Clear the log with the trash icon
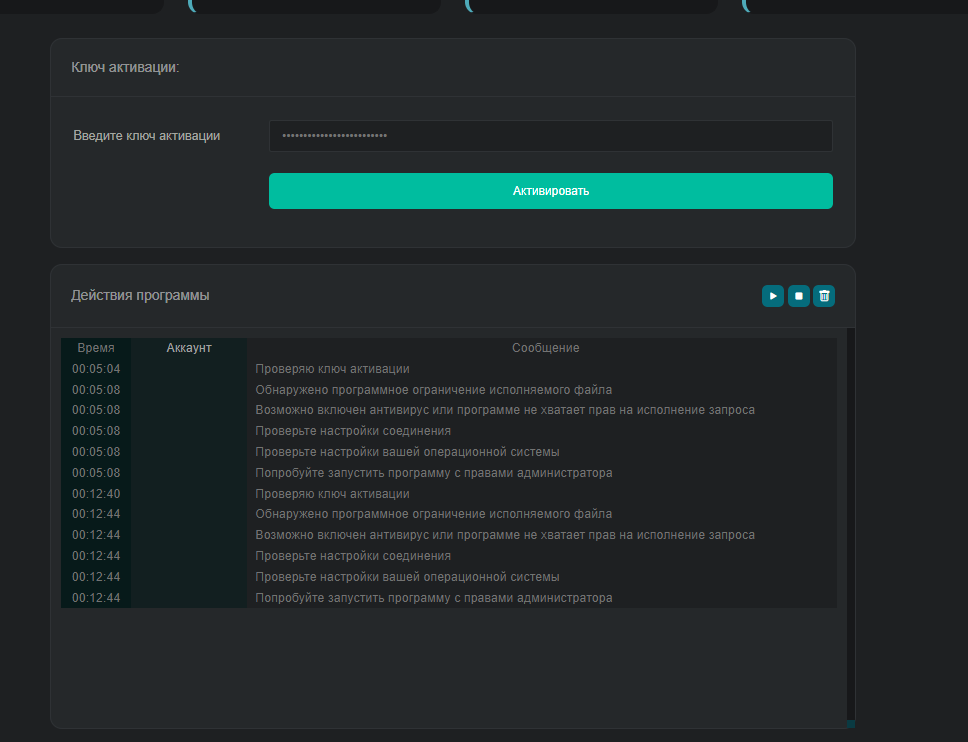Image resolution: width=968 pixels, height=742 pixels. tap(824, 296)
